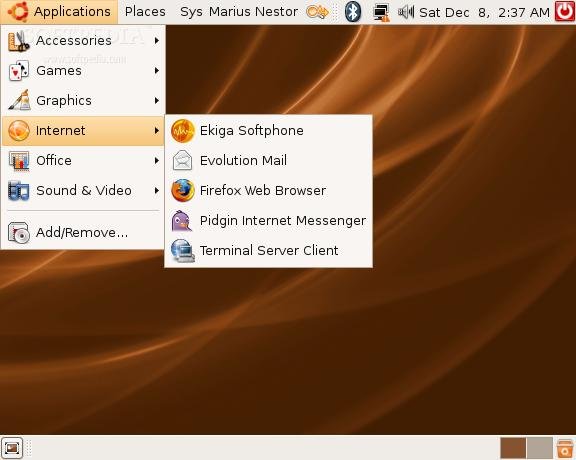Image resolution: width=576 pixels, height=460 pixels.
Task: Click the Show Desktop button in bottom panel
Action: pos(12,448)
